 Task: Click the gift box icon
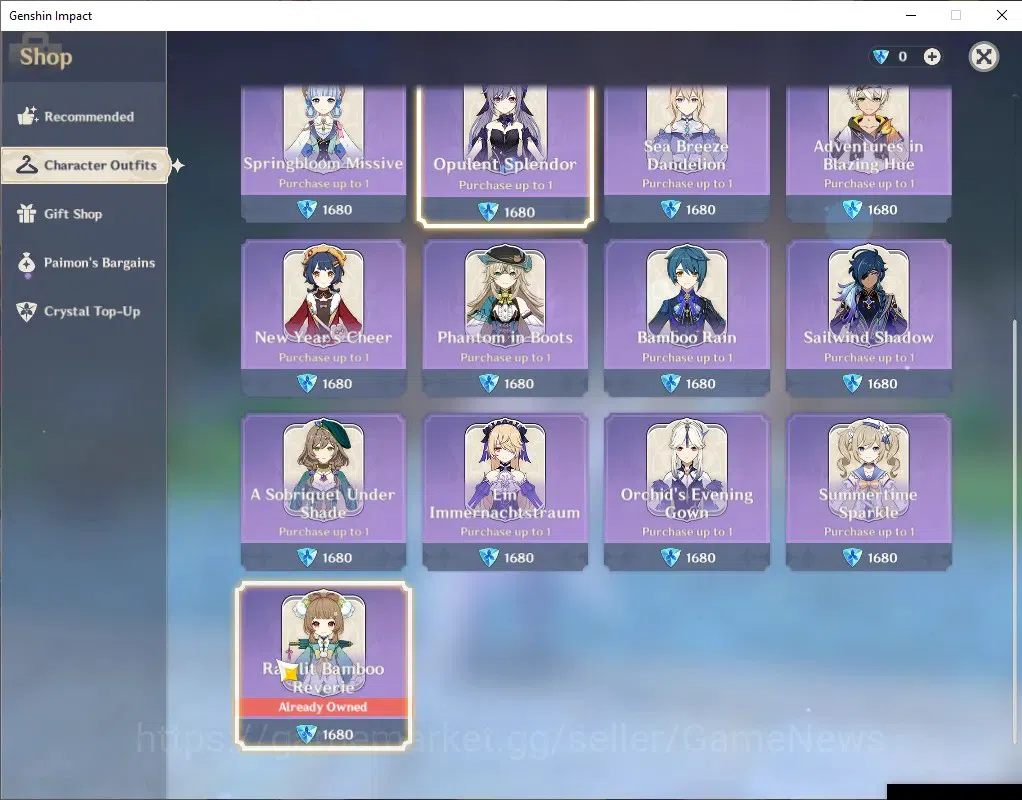[x=27, y=213]
